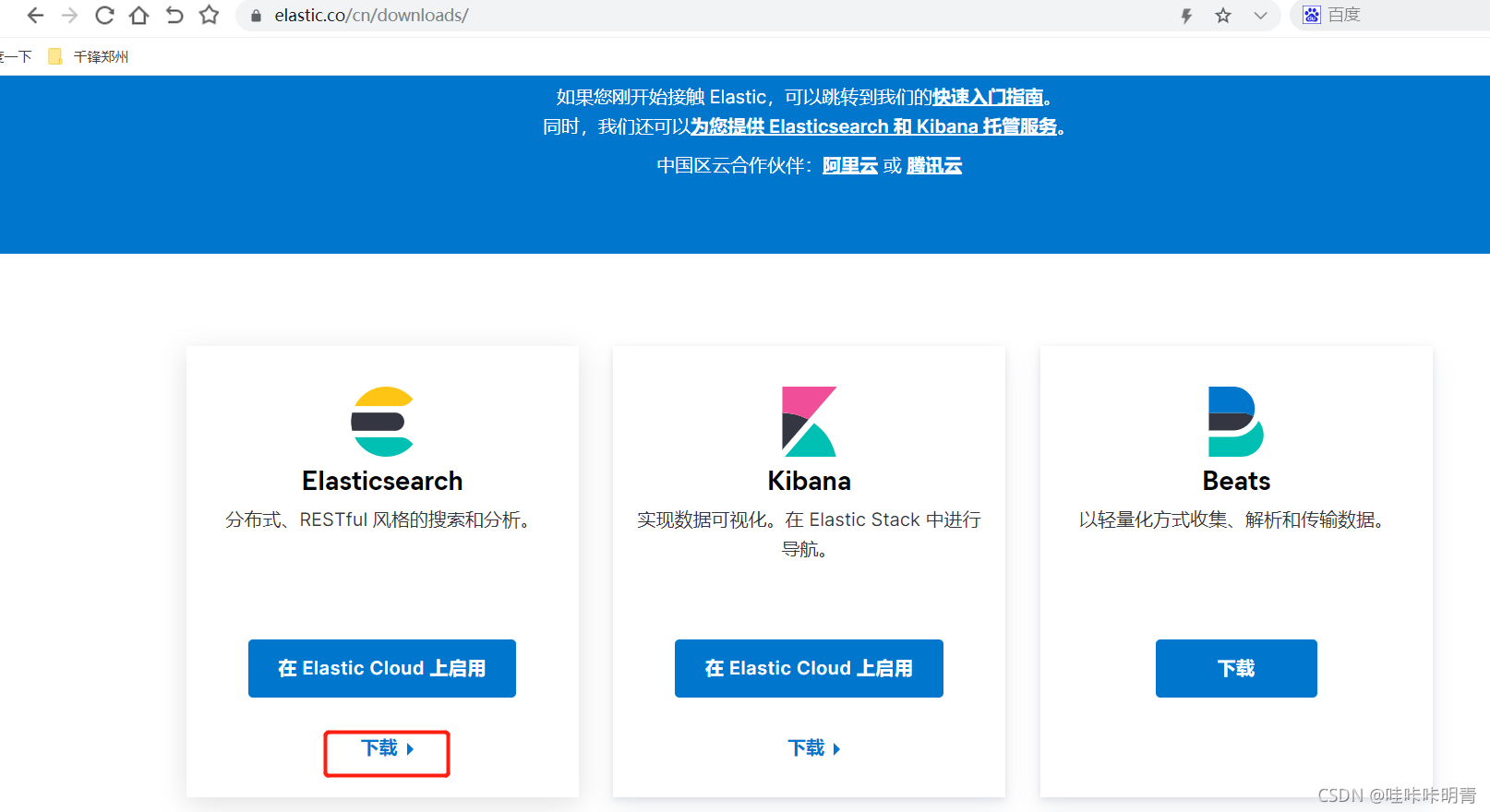Click the lightning speed-mode icon

click(x=1186, y=16)
